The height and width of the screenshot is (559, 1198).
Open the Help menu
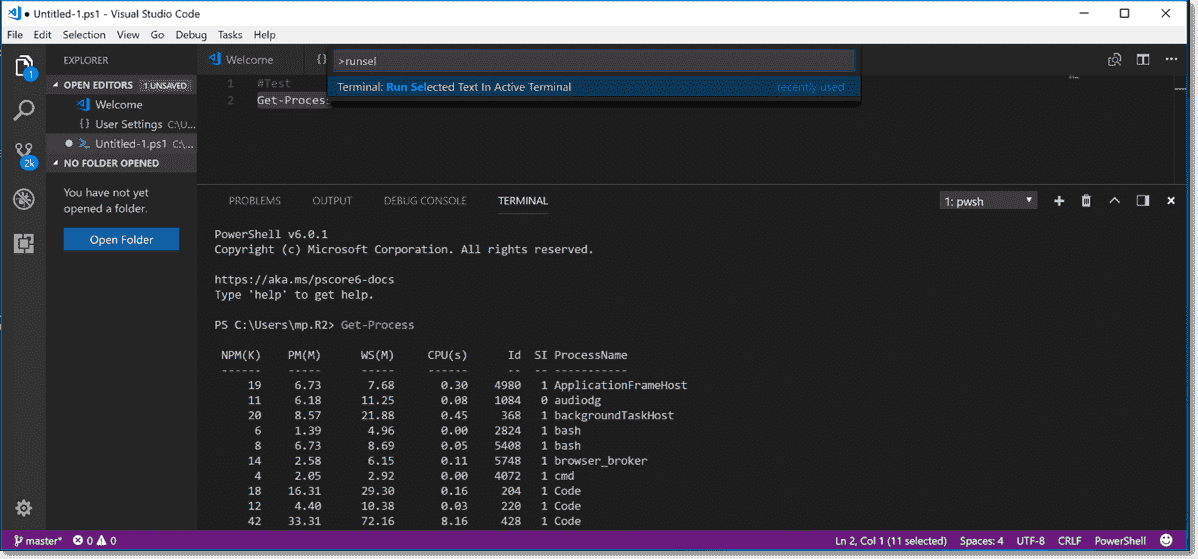[264, 35]
